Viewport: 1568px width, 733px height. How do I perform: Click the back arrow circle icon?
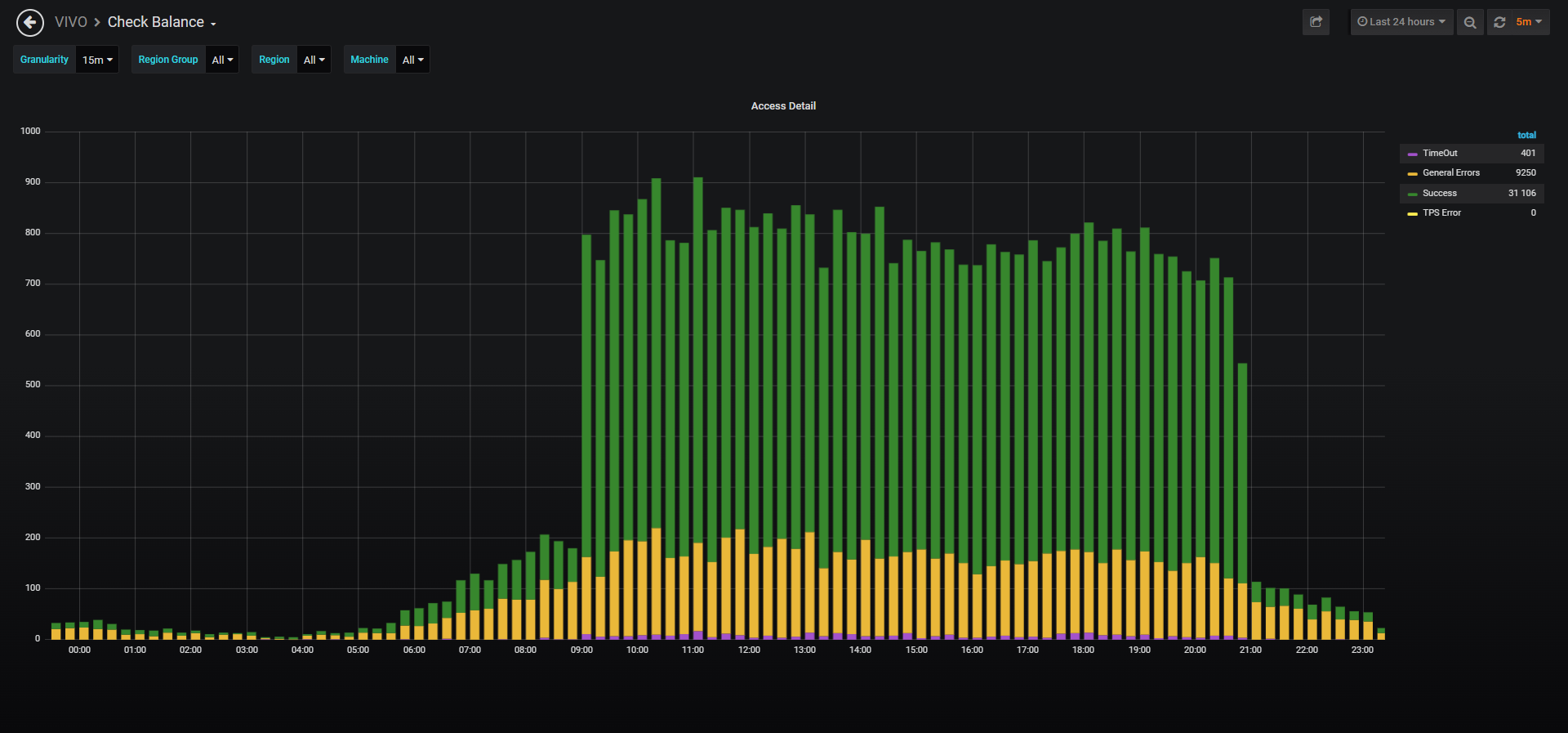pyautogui.click(x=30, y=22)
